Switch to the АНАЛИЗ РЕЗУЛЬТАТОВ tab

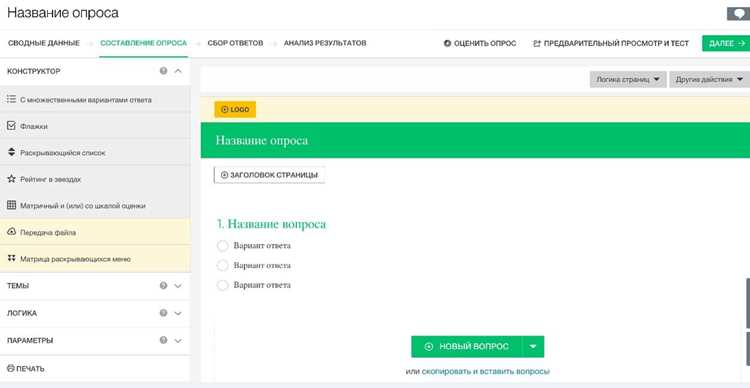pyautogui.click(x=325, y=43)
